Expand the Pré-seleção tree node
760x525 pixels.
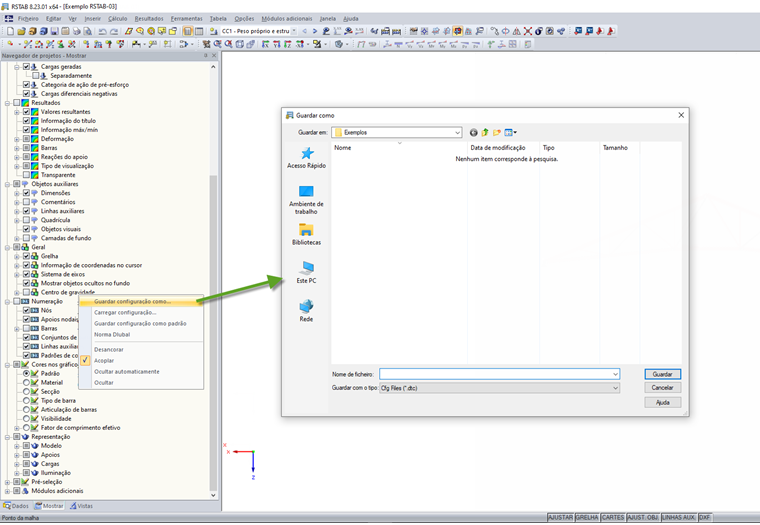tap(8, 482)
